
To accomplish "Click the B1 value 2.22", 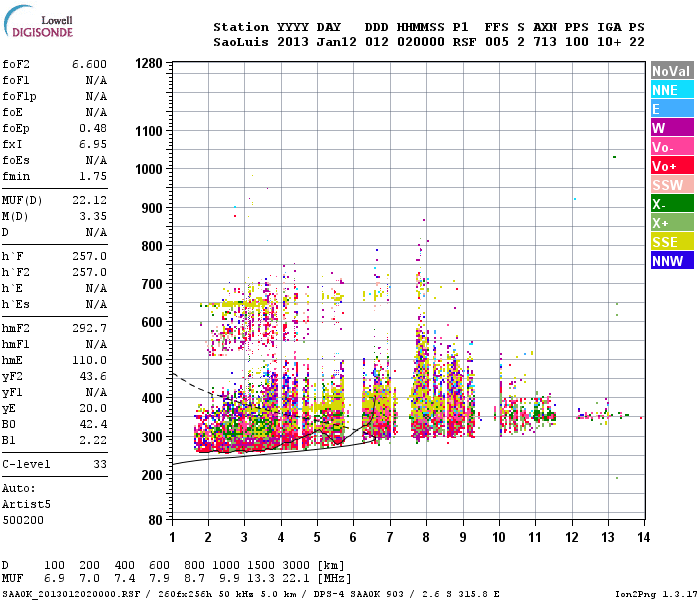I will pyautogui.click(x=93, y=440).
